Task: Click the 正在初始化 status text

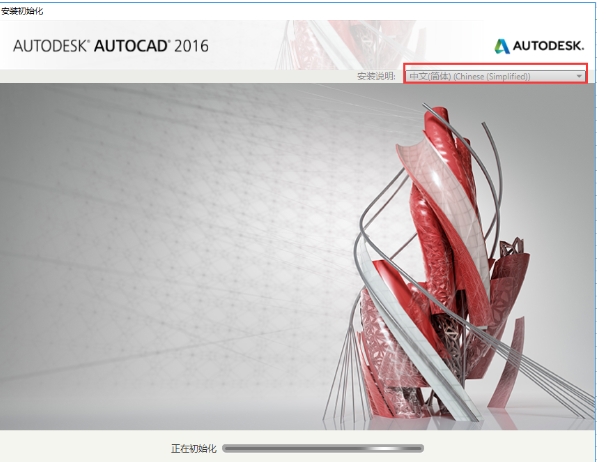Action: [194, 448]
